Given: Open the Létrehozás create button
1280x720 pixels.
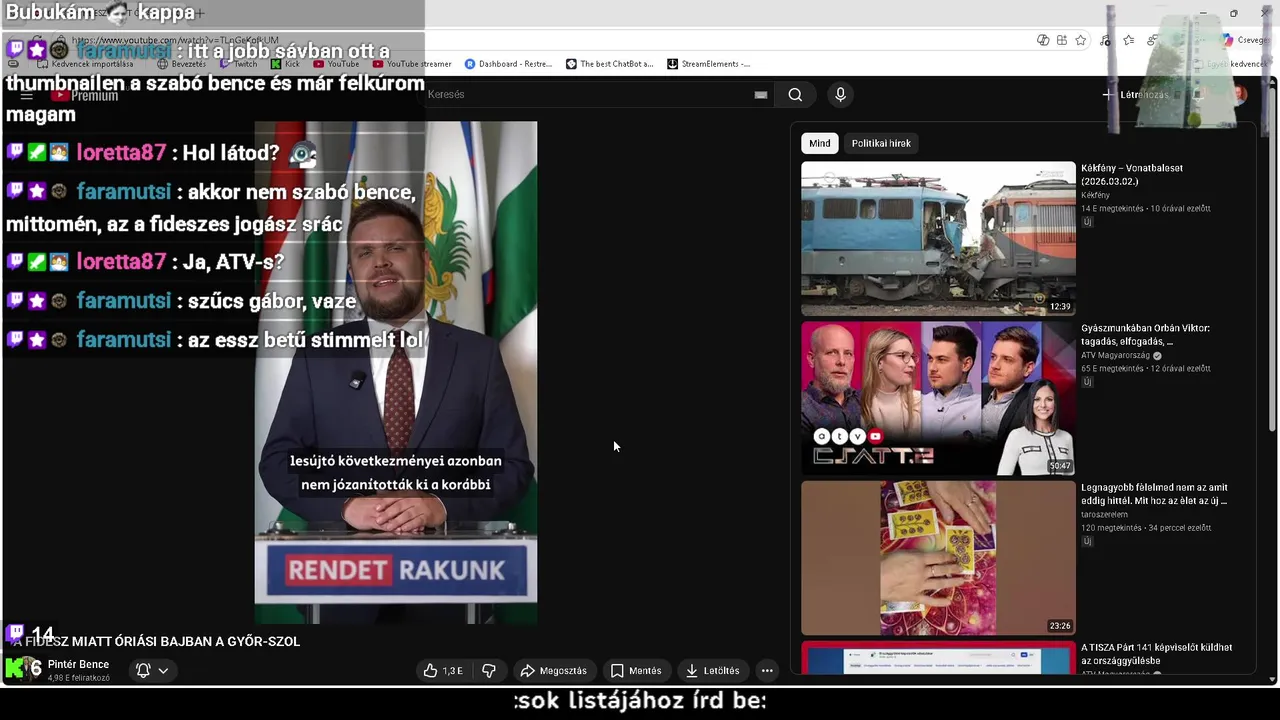Looking at the screenshot, I should pos(1135,94).
